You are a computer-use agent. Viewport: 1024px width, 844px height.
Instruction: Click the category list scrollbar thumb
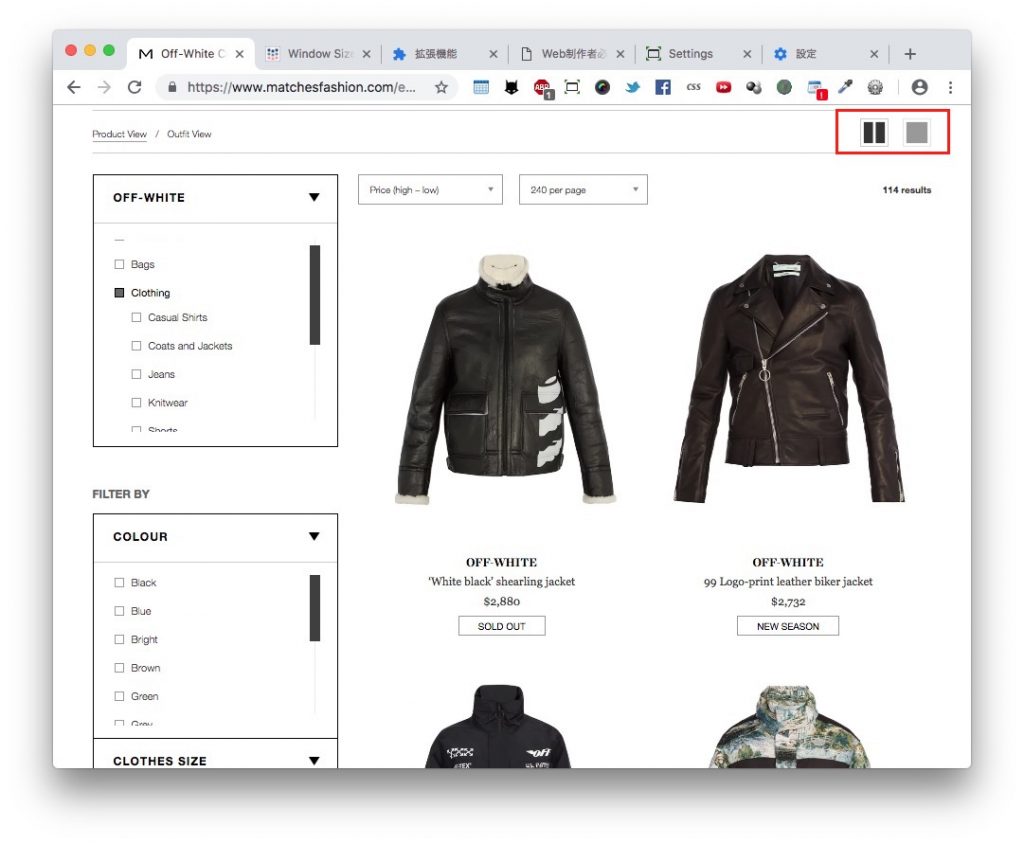315,295
